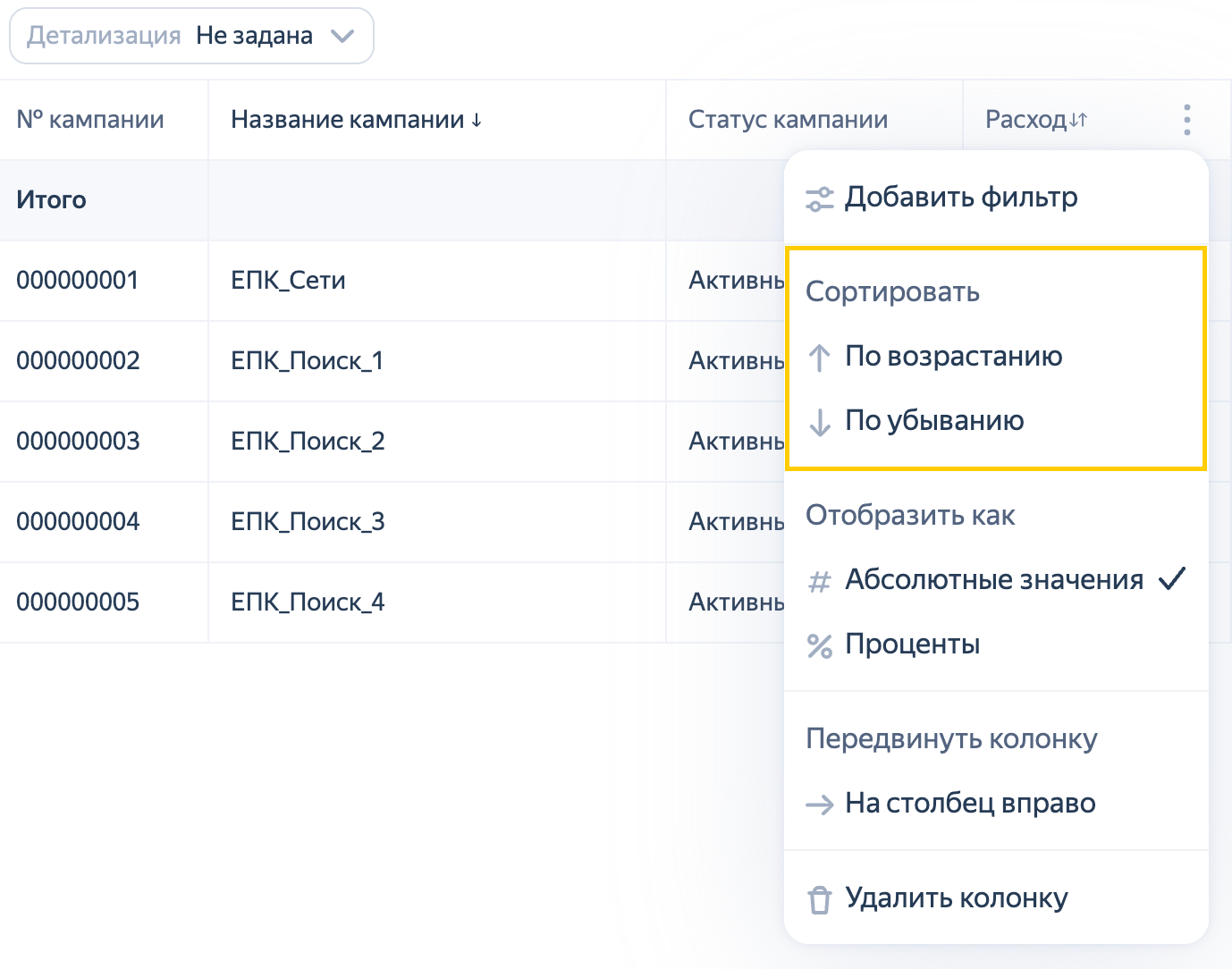Click campaign number 000000005
This screenshot has height=969, width=1232.
click(78, 602)
